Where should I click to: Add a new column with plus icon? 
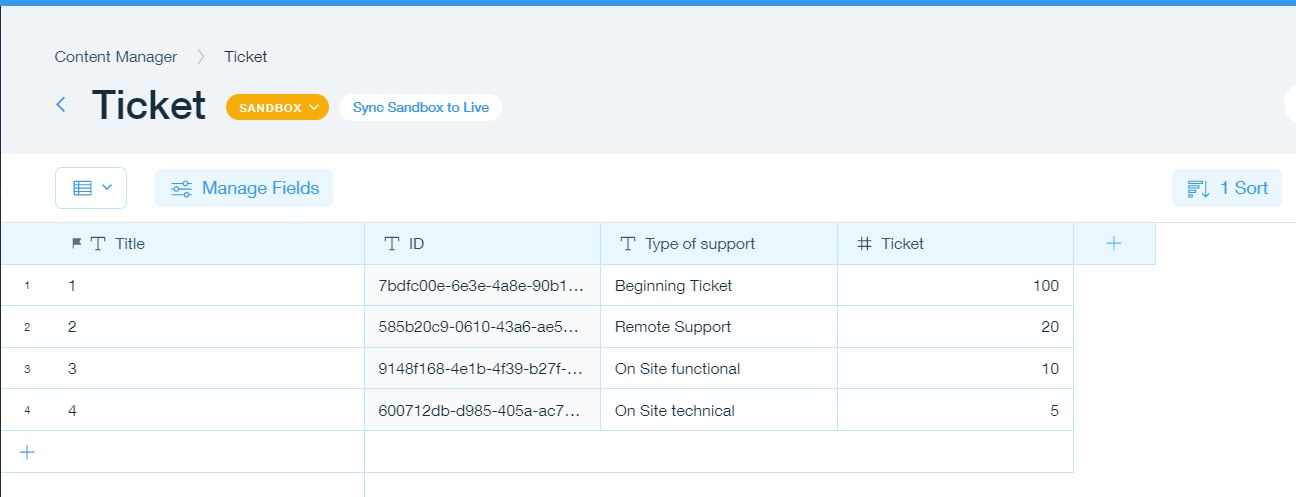[1114, 243]
